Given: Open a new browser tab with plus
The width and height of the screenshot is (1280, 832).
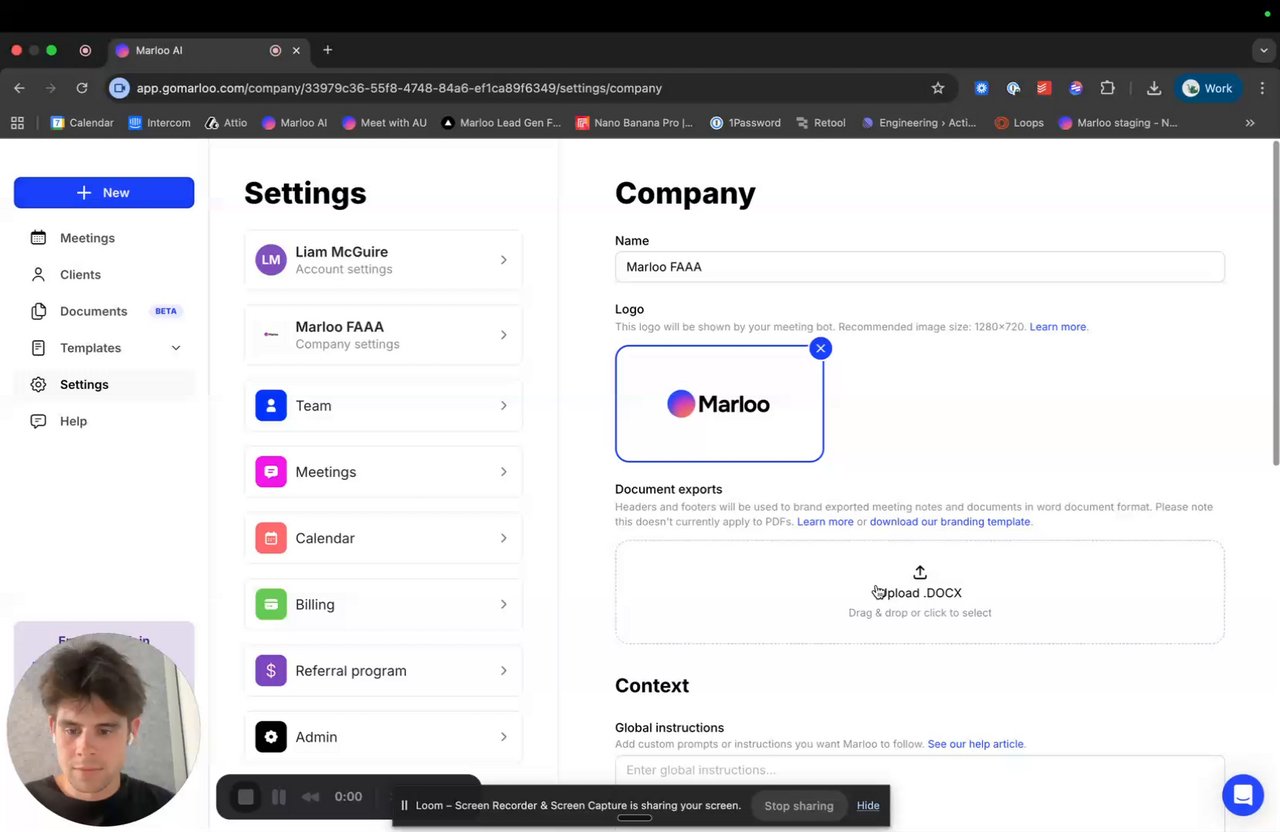Looking at the screenshot, I should tap(327, 50).
